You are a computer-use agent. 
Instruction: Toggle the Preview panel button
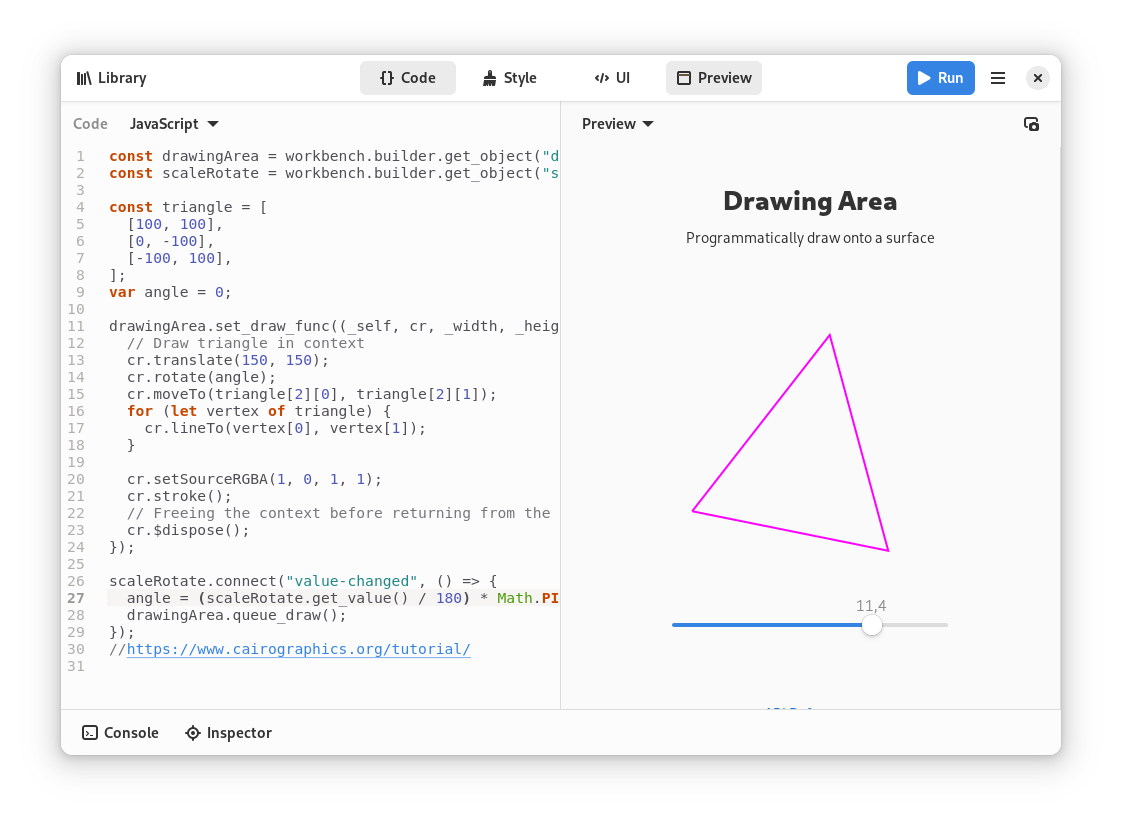(x=713, y=78)
